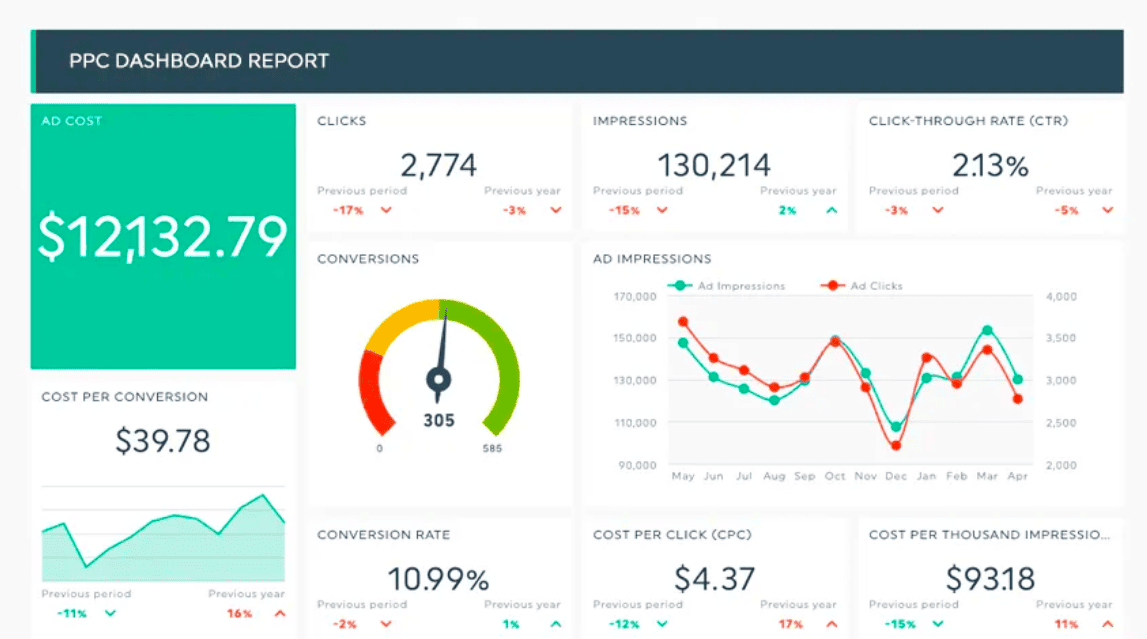Image resolution: width=1147 pixels, height=639 pixels.
Task: Click the green down arrow beside CPC -12%
Action: point(662,624)
